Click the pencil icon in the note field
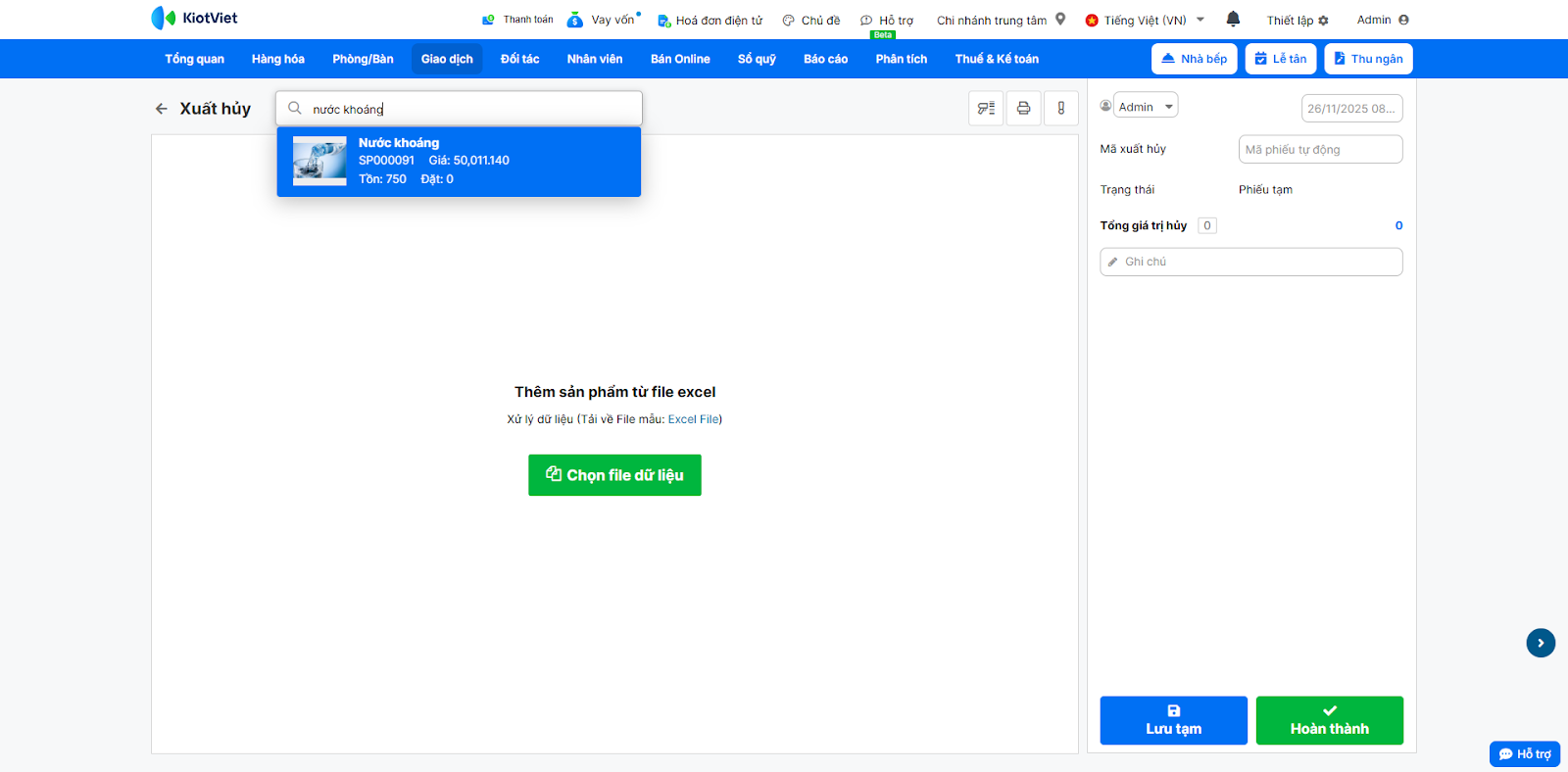Viewport: 1568px width, 772px height. (x=1112, y=262)
